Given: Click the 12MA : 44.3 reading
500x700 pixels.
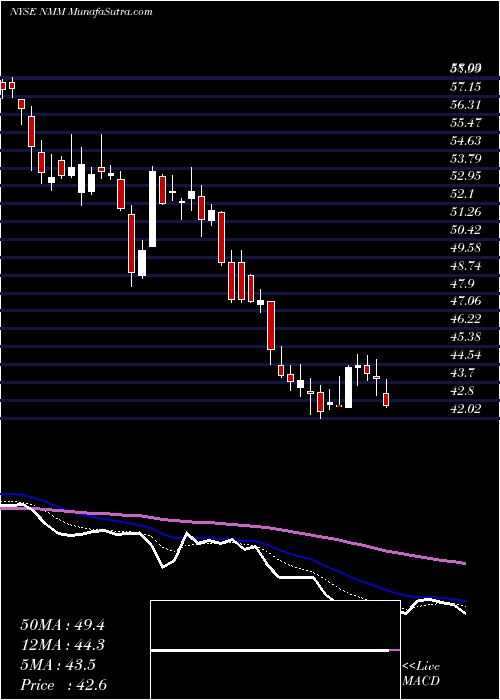Looking at the screenshot, I should 62,645.
